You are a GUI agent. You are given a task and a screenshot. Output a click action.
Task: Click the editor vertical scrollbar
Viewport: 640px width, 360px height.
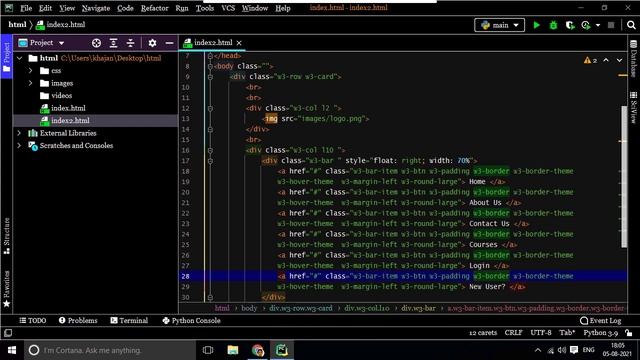(624, 176)
